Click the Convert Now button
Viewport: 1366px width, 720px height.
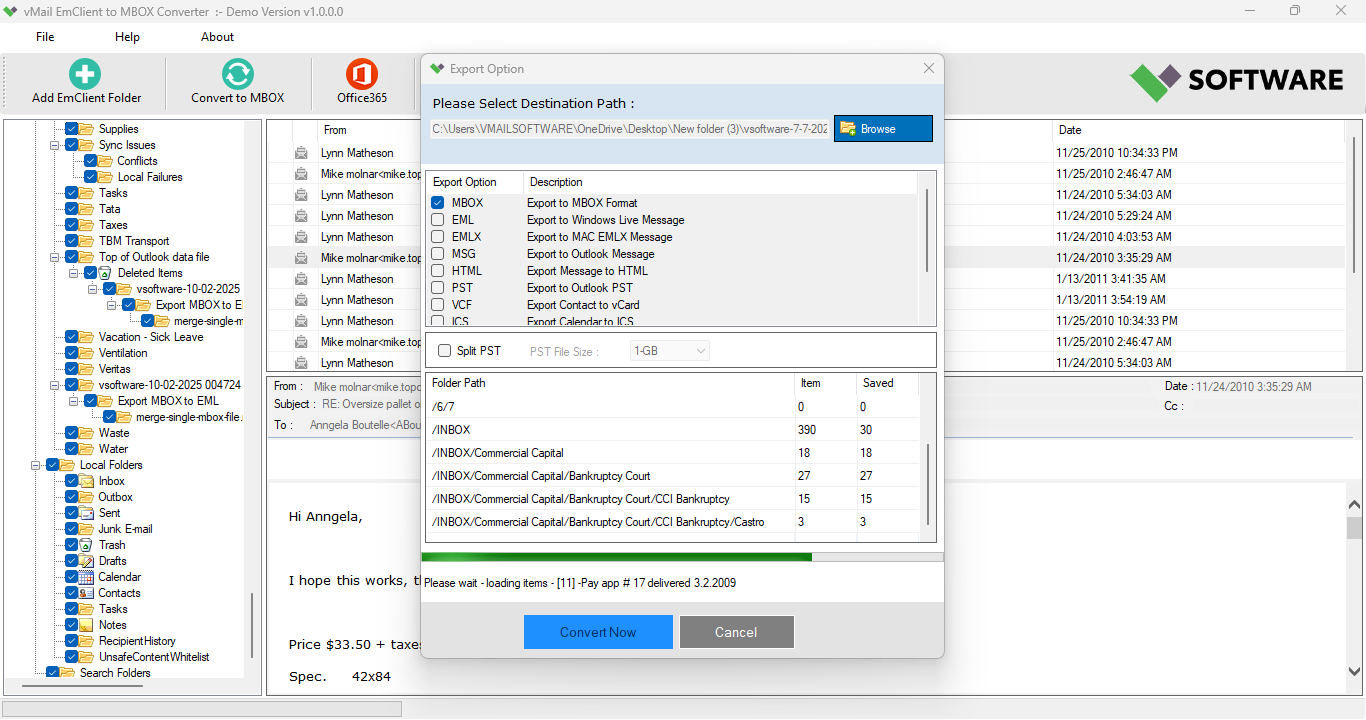pos(598,632)
